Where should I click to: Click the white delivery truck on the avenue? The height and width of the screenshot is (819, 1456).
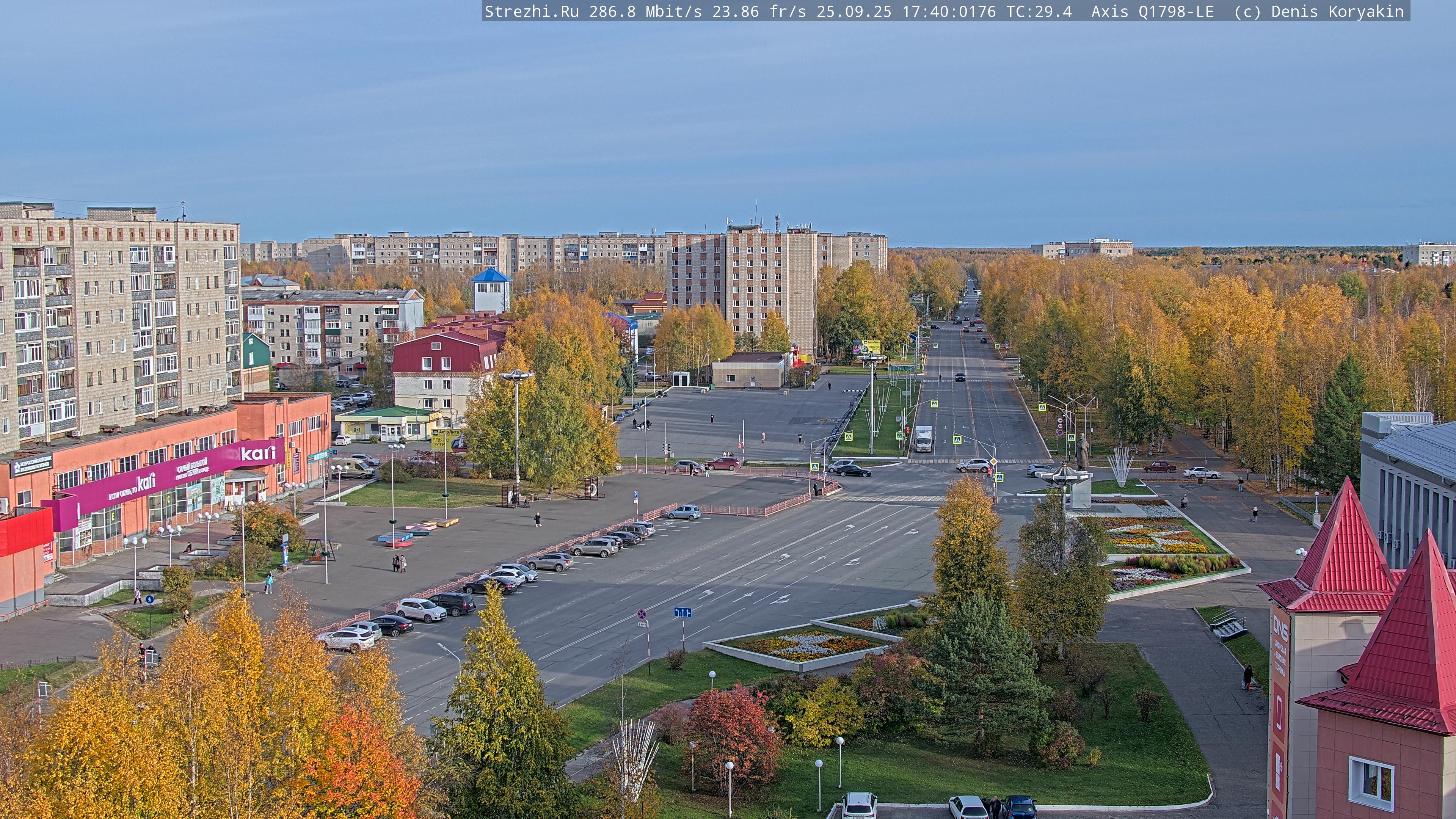(923, 439)
